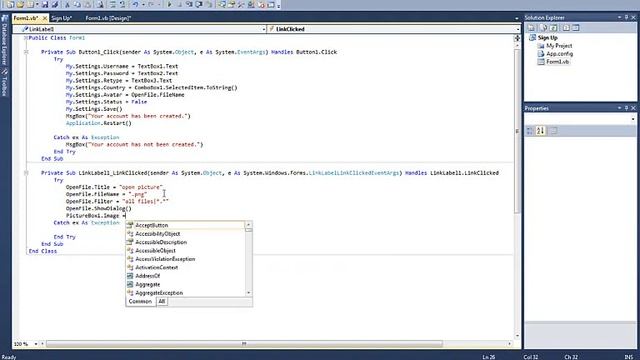Open the Add New Item dropdown arrow

pos(37,5)
